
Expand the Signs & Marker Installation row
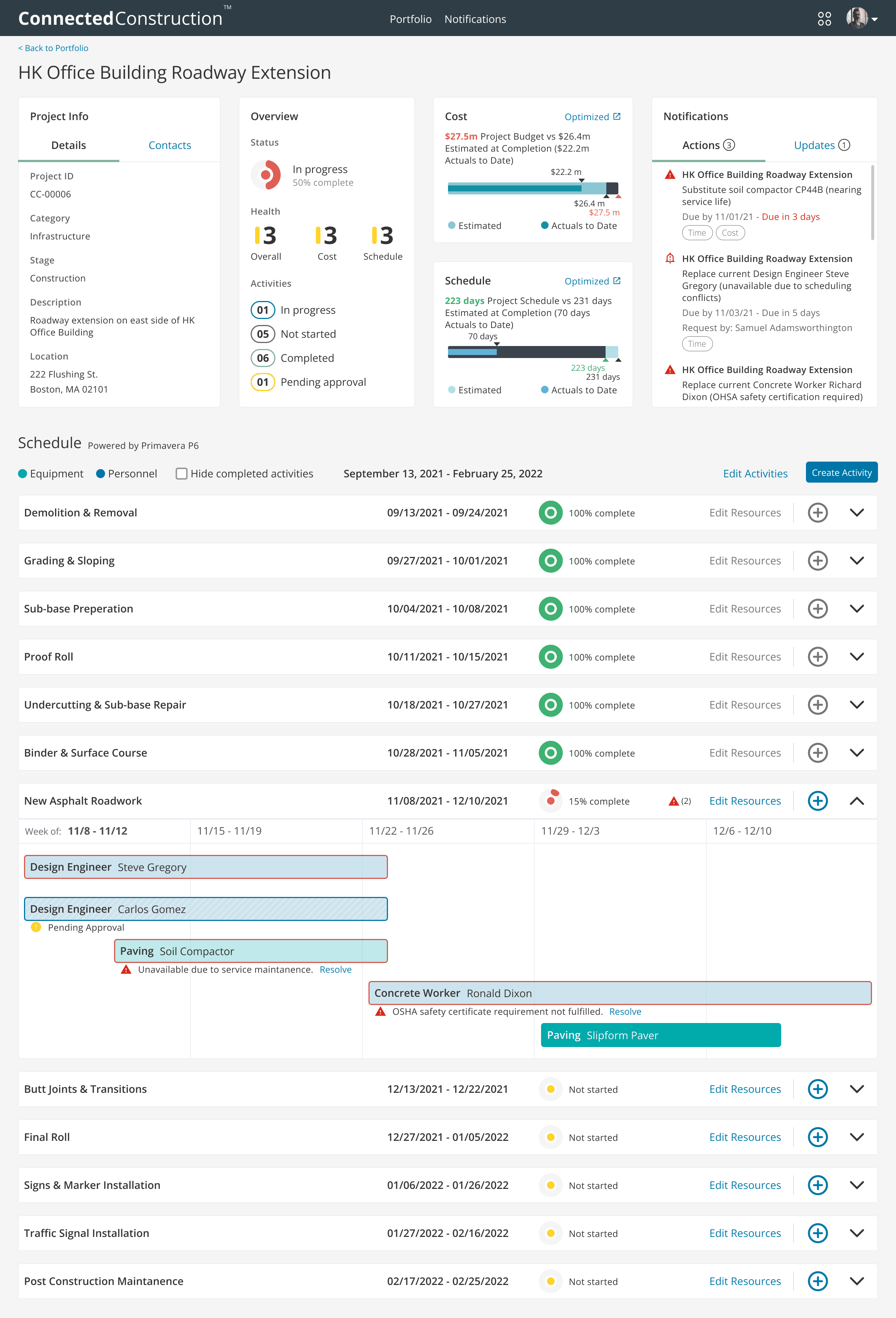click(857, 1185)
